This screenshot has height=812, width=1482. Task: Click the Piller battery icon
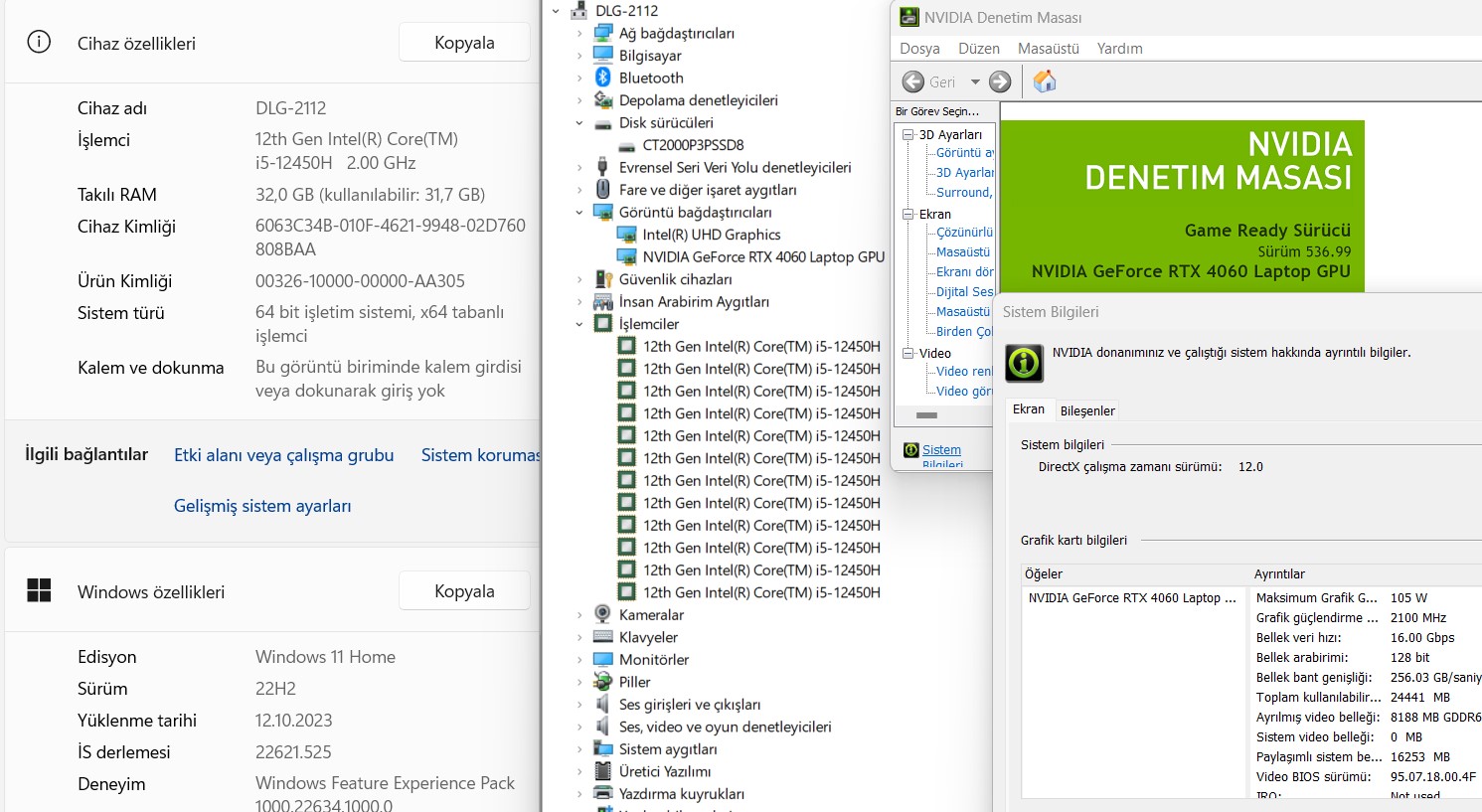[x=602, y=682]
